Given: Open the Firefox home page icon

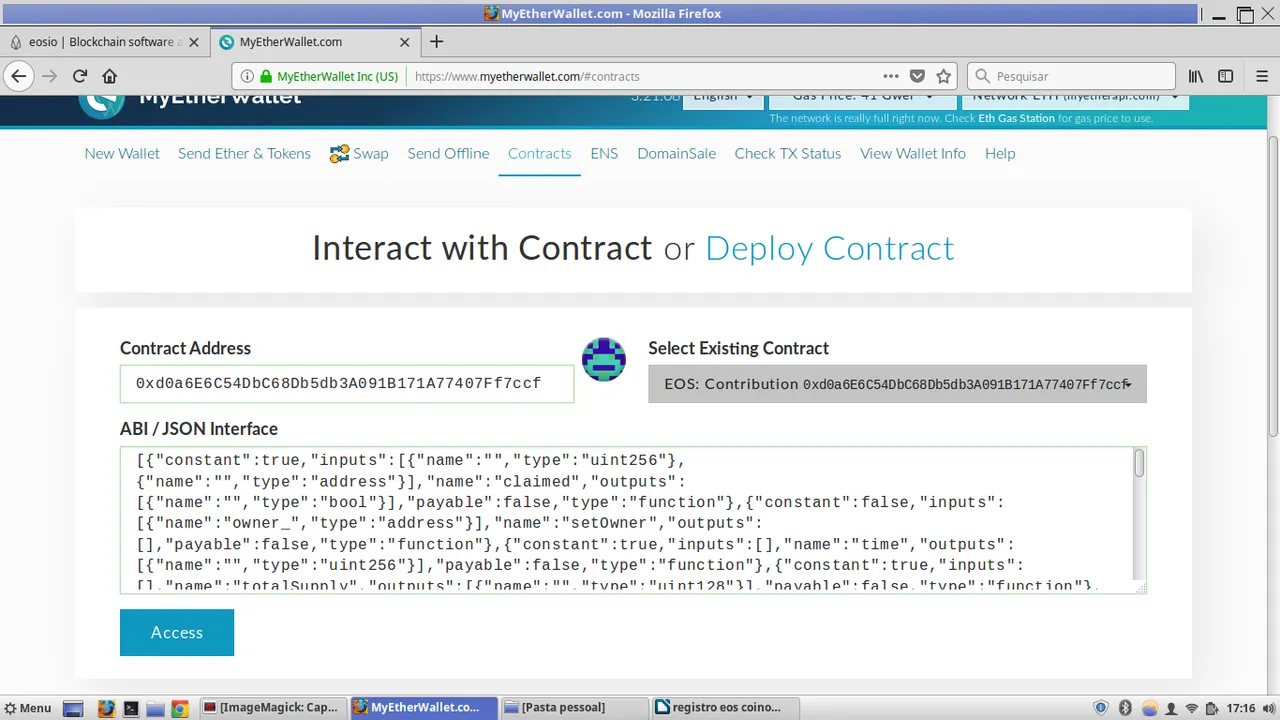Looking at the screenshot, I should [110, 76].
